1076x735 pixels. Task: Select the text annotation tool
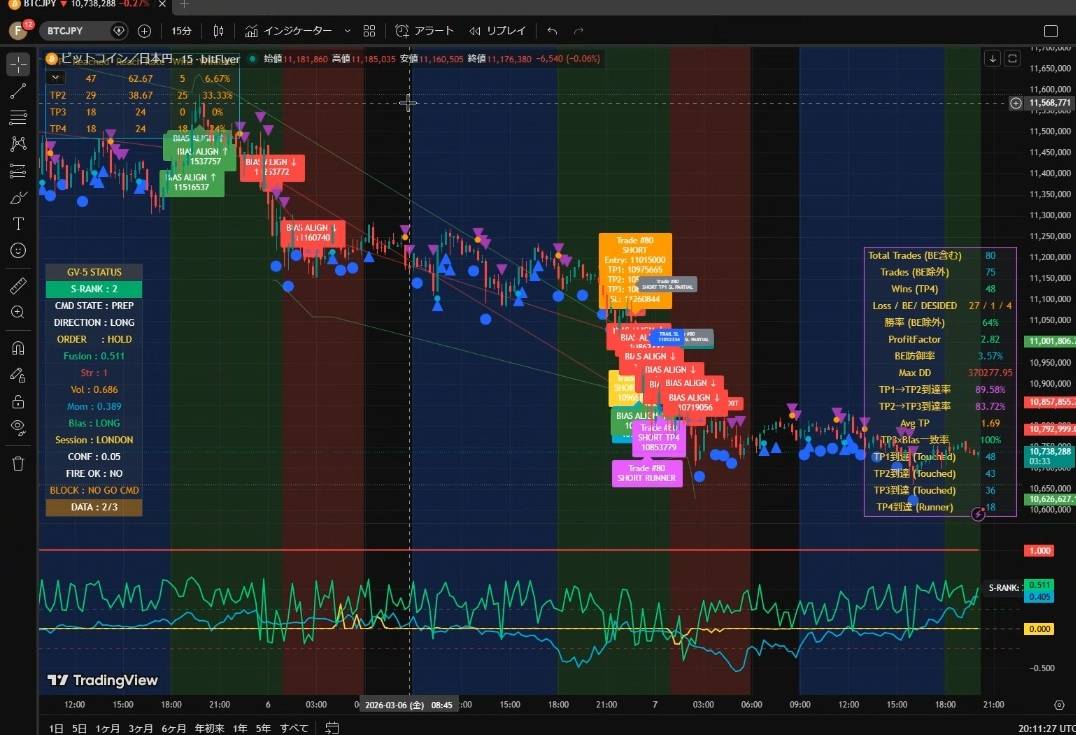click(18, 224)
